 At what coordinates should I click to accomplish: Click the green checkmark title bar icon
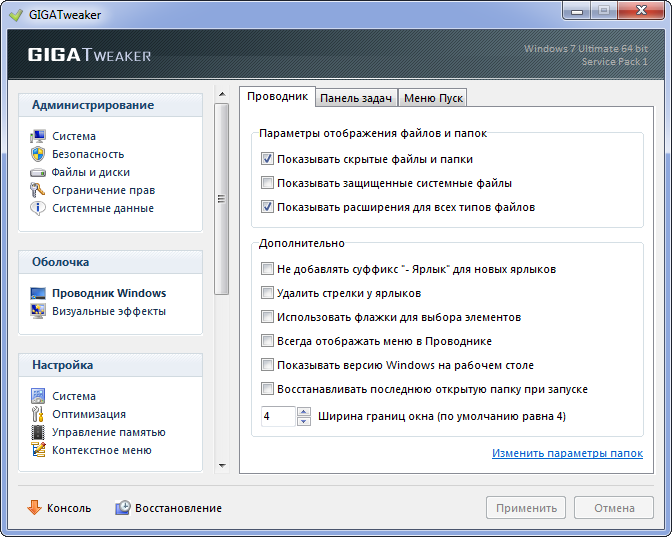point(16,15)
